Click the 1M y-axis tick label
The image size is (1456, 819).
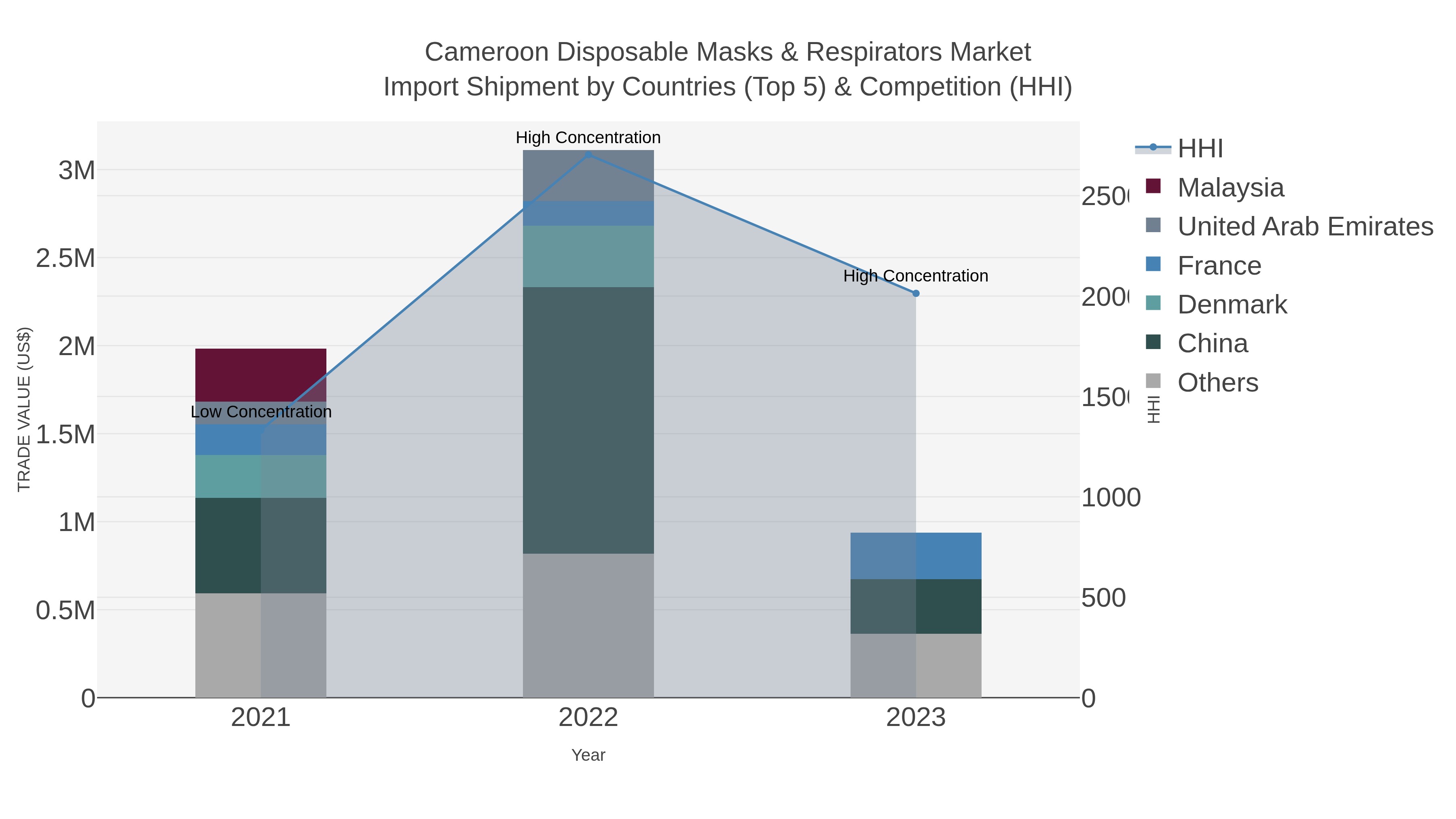pos(77,522)
